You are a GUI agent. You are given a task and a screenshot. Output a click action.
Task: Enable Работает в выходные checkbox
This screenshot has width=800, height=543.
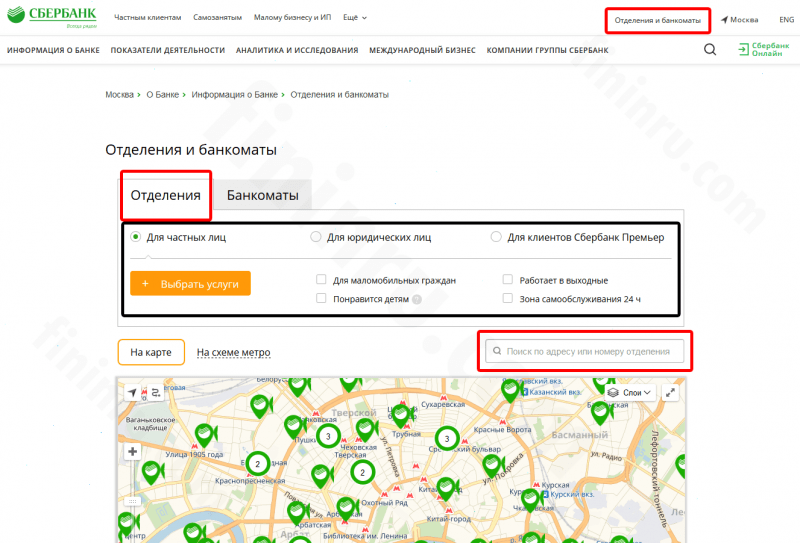[508, 279]
